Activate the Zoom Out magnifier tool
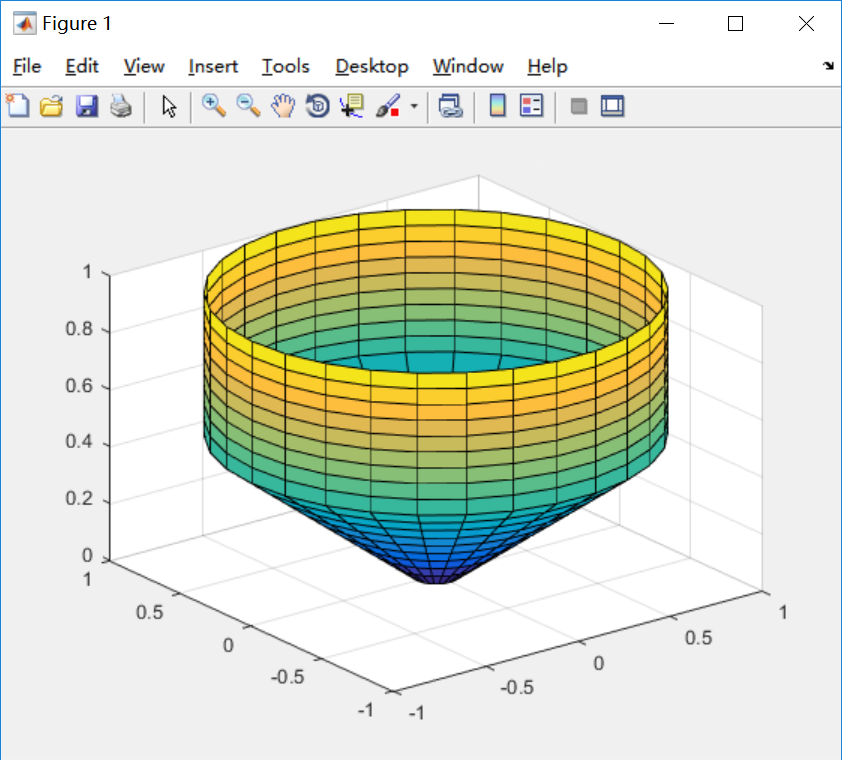 tap(249, 106)
